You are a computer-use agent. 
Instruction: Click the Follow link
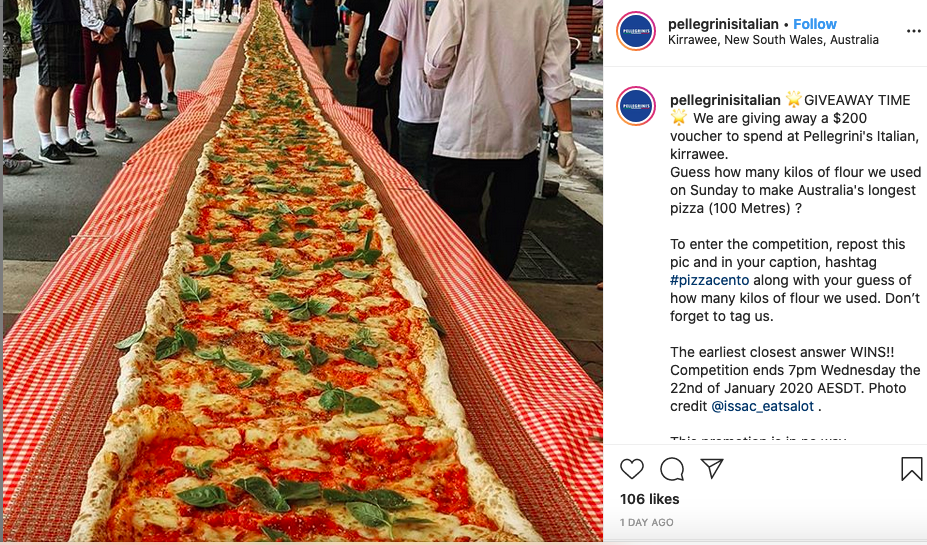pos(815,24)
